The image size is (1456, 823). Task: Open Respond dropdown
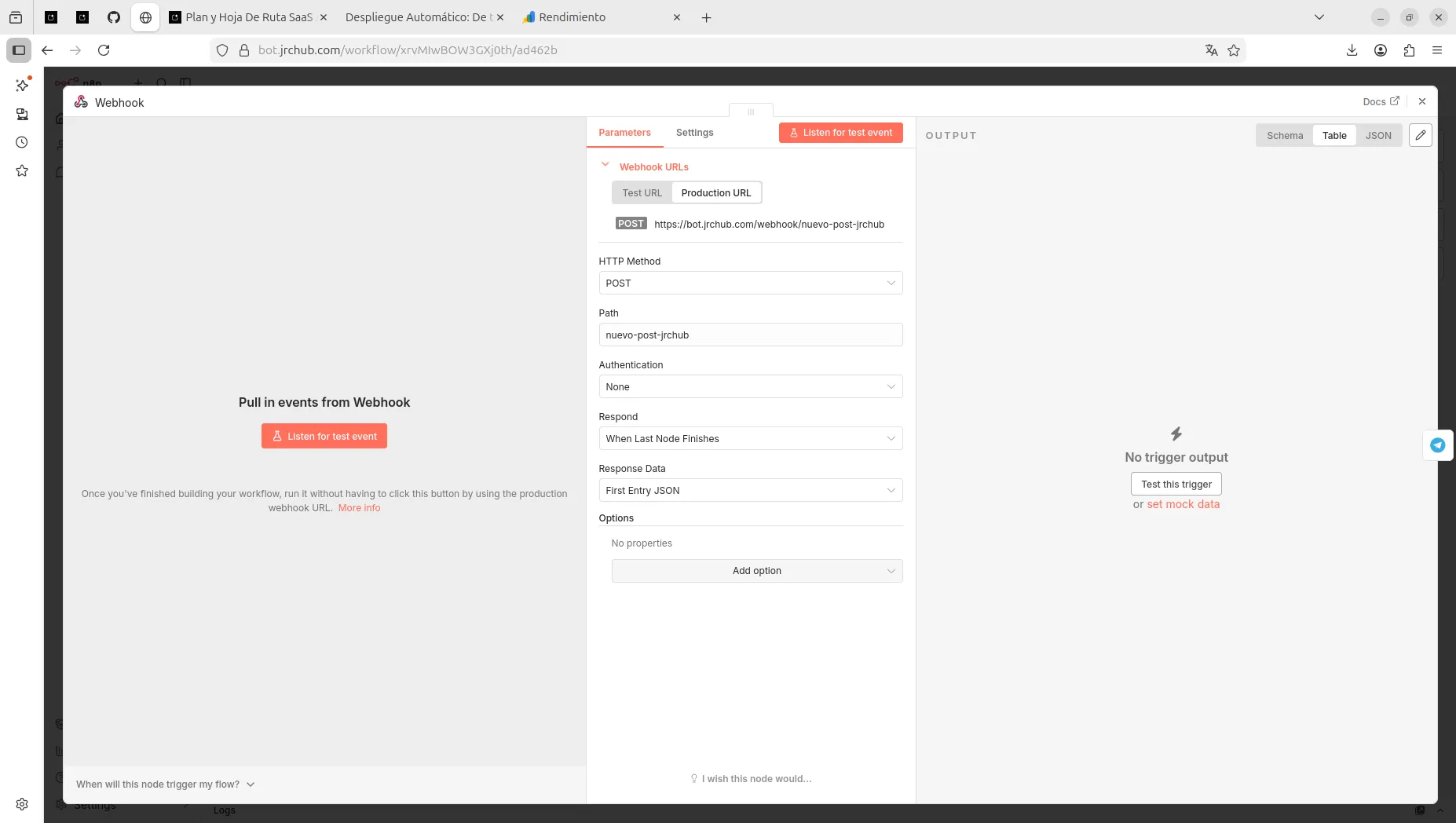click(x=750, y=438)
